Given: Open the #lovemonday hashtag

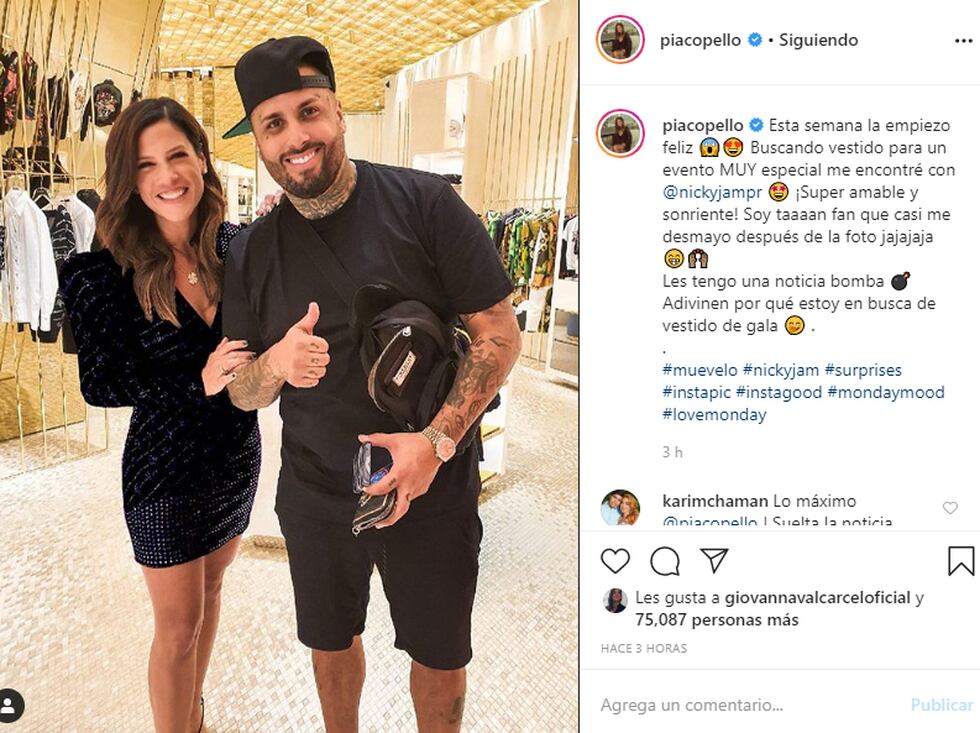Looking at the screenshot, I should pos(714,414).
